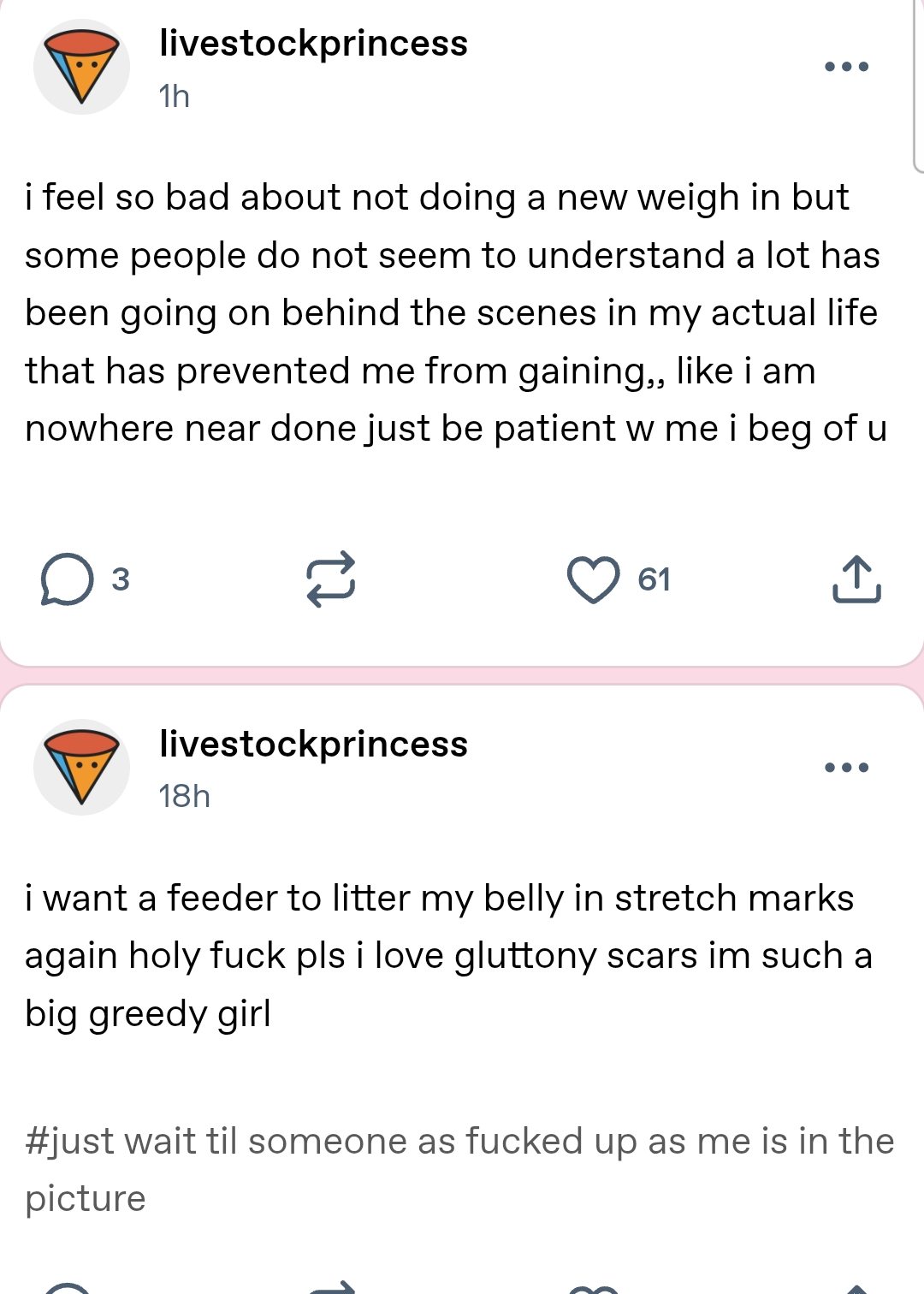The width and height of the screenshot is (924, 1294).
Task: Open the hashtag under the 18h post
Action: [x=459, y=1142]
